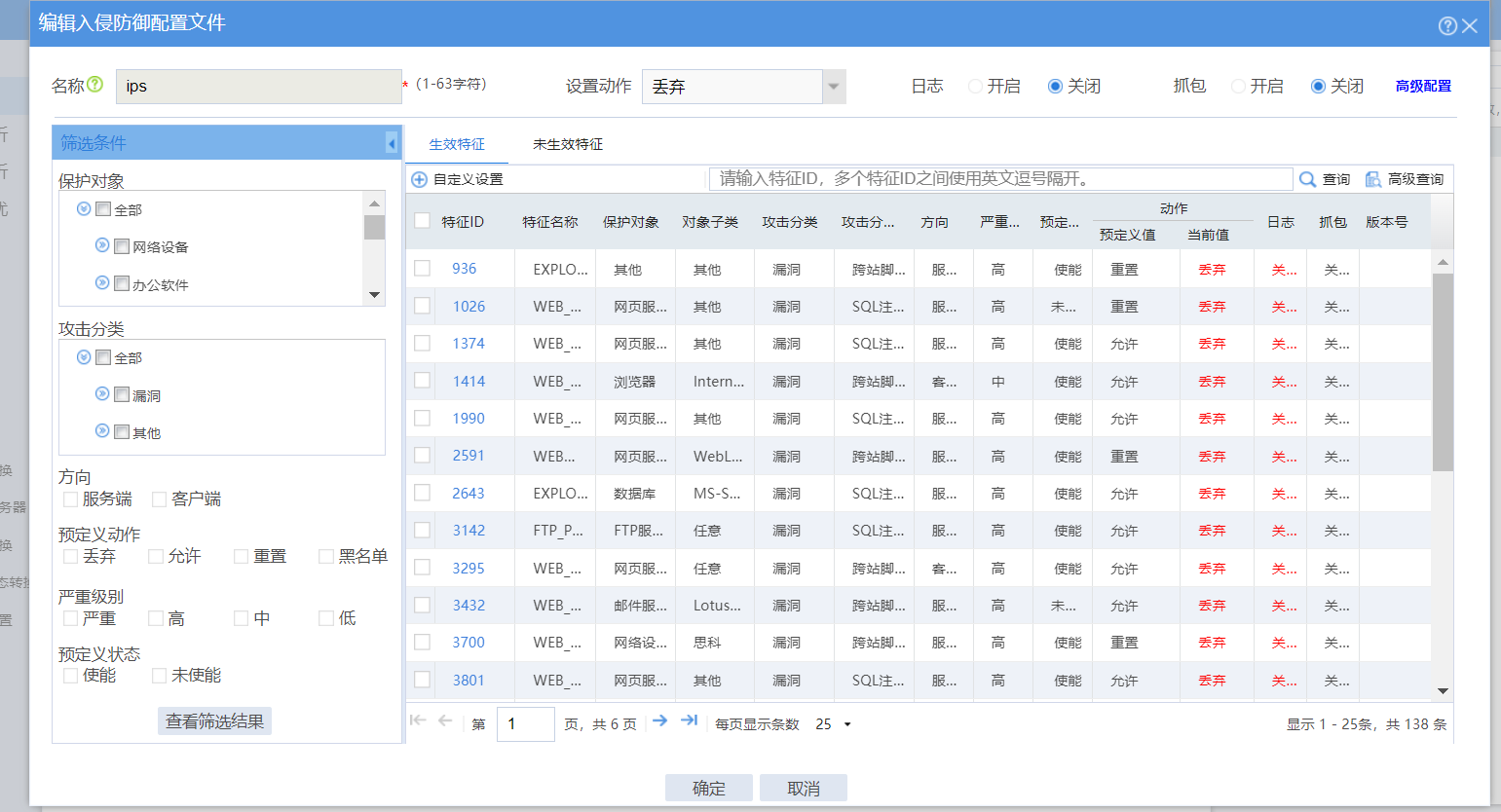Expand the 其他 attack category node
The image size is (1501, 812).
coord(102,431)
